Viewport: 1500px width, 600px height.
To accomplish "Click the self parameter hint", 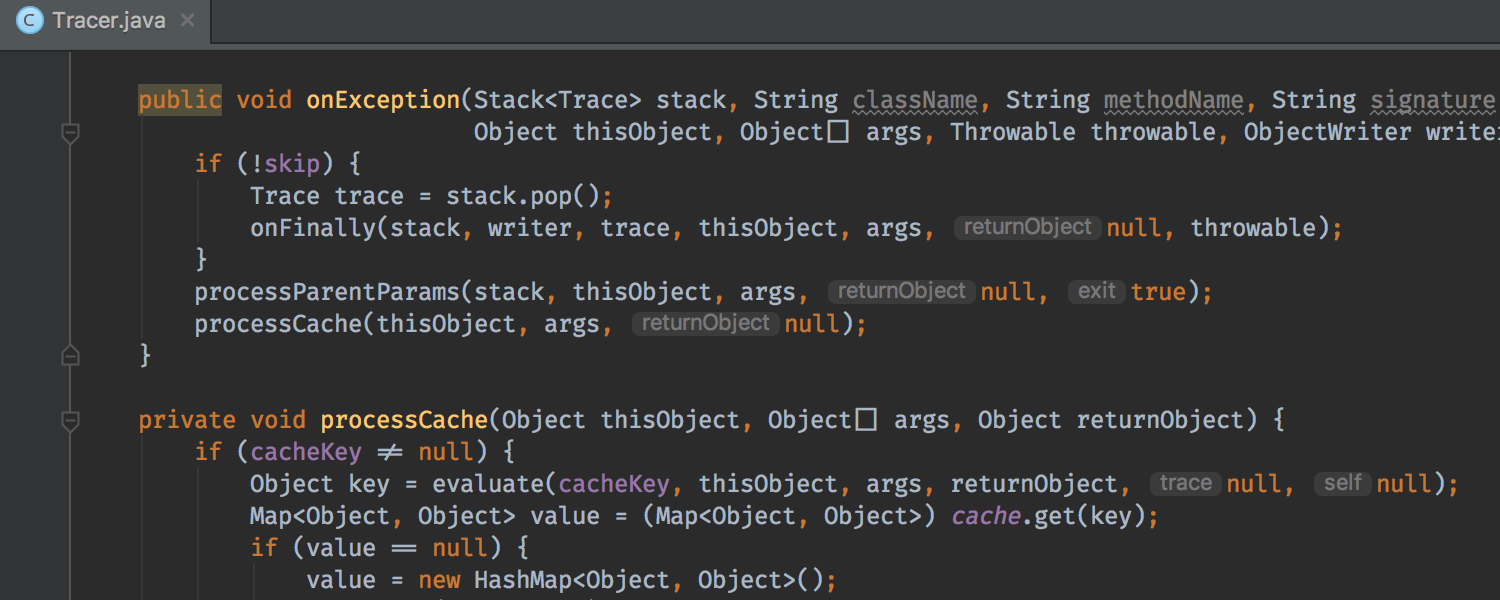I will [x=1343, y=483].
